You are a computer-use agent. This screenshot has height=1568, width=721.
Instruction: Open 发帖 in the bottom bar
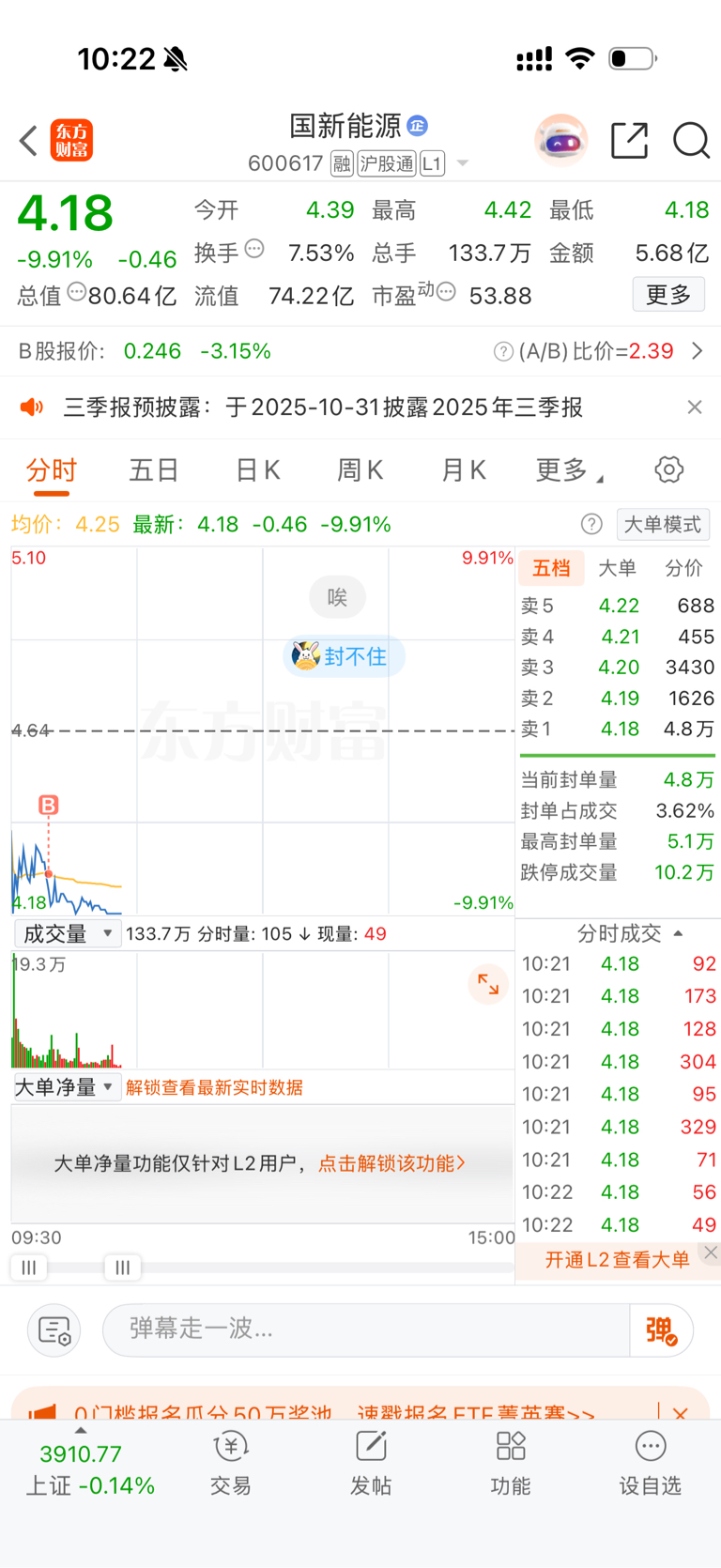tap(371, 1463)
